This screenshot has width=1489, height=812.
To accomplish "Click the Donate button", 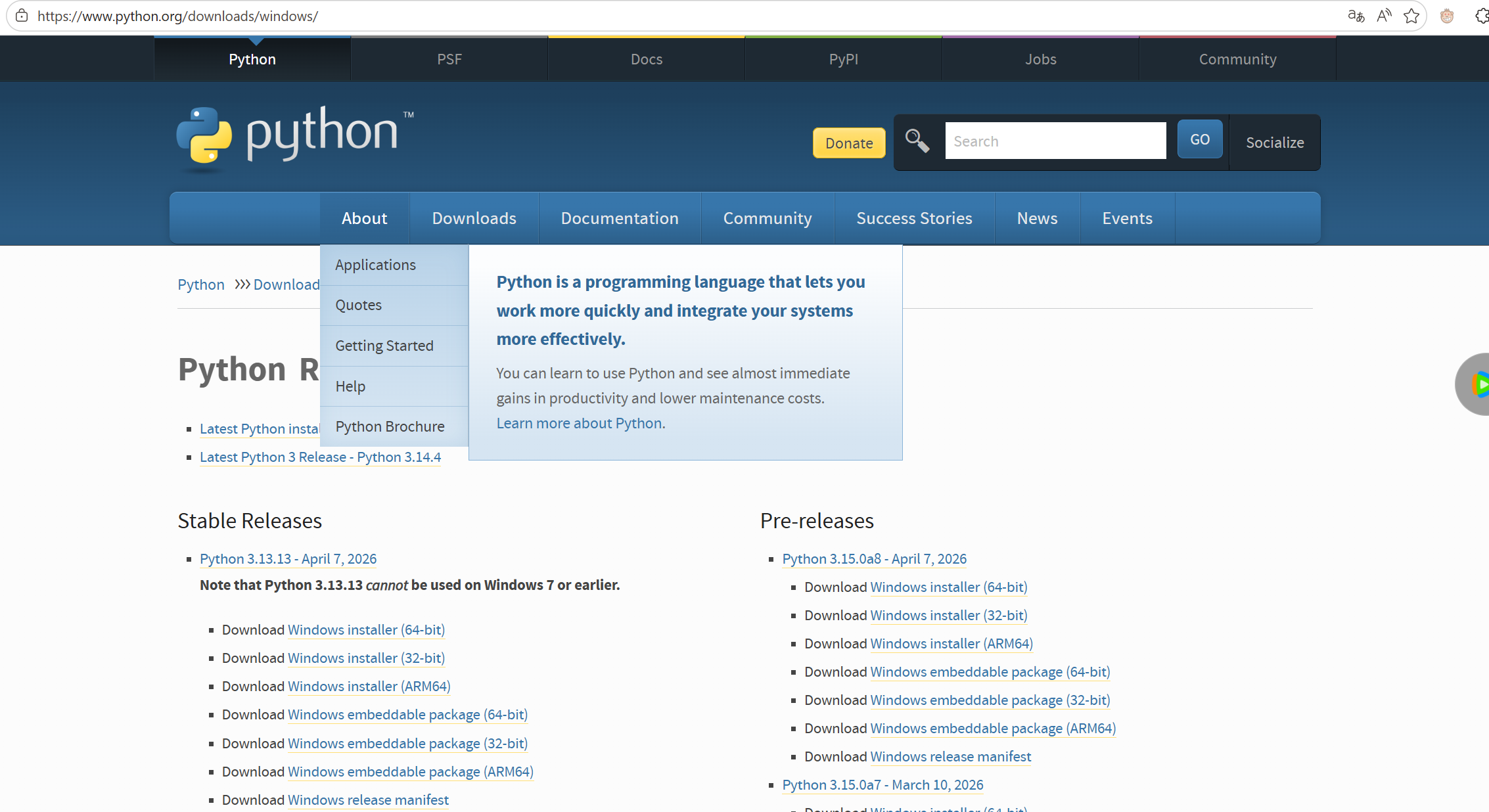I will pos(849,143).
